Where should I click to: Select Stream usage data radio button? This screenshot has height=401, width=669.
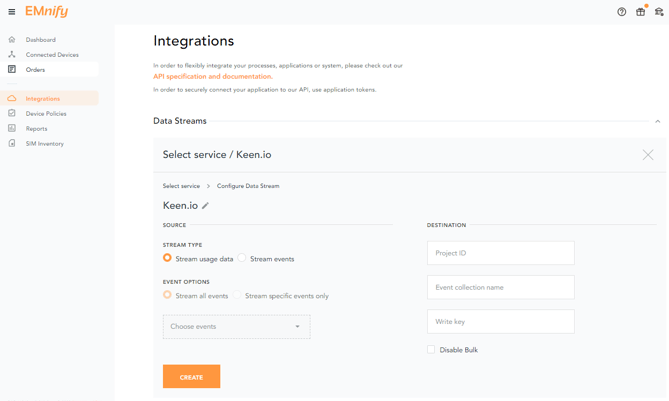point(167,258)
